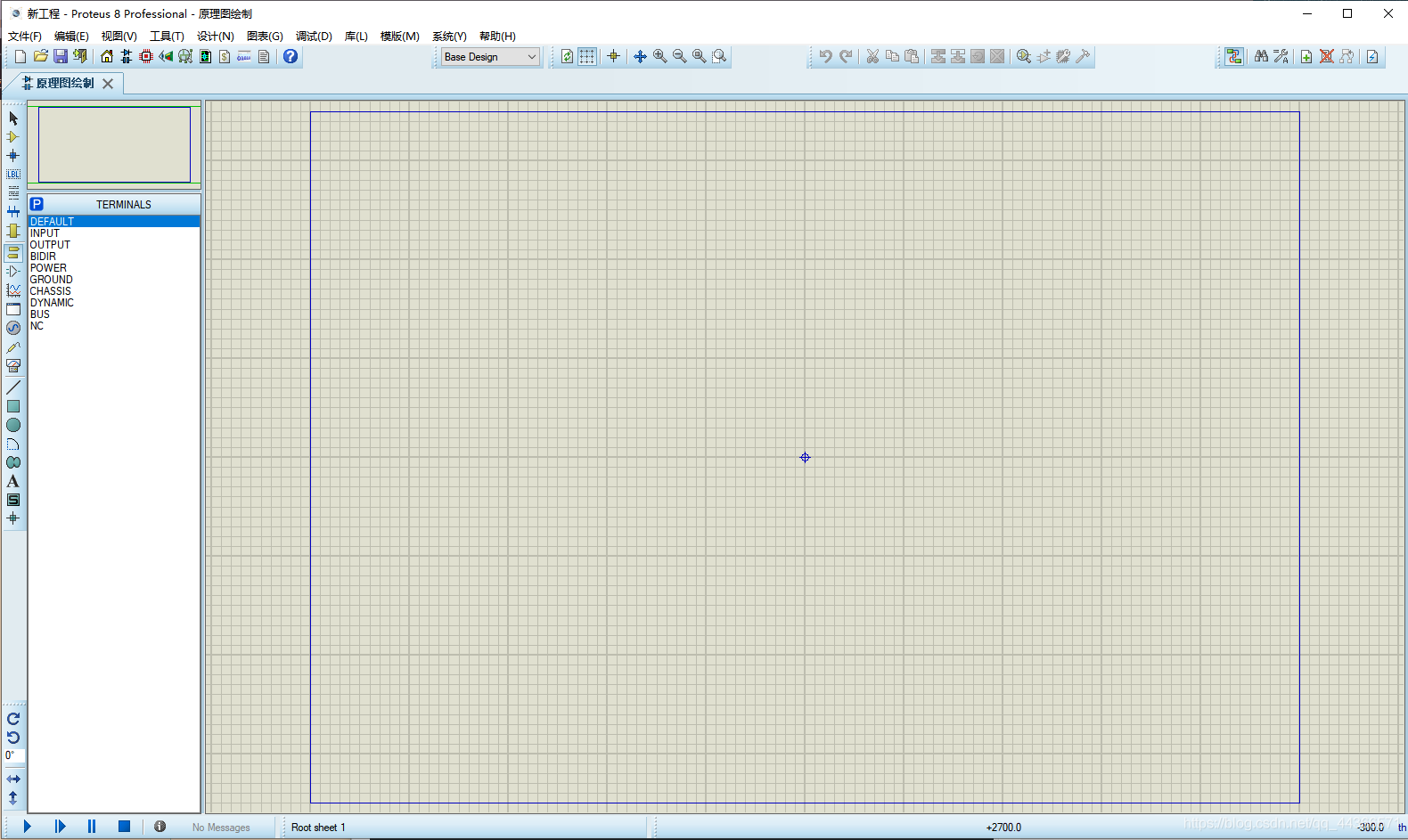The image size is (1408, 840).
Task: Select the Text Script Mode tool
Action: pos(13,193)
